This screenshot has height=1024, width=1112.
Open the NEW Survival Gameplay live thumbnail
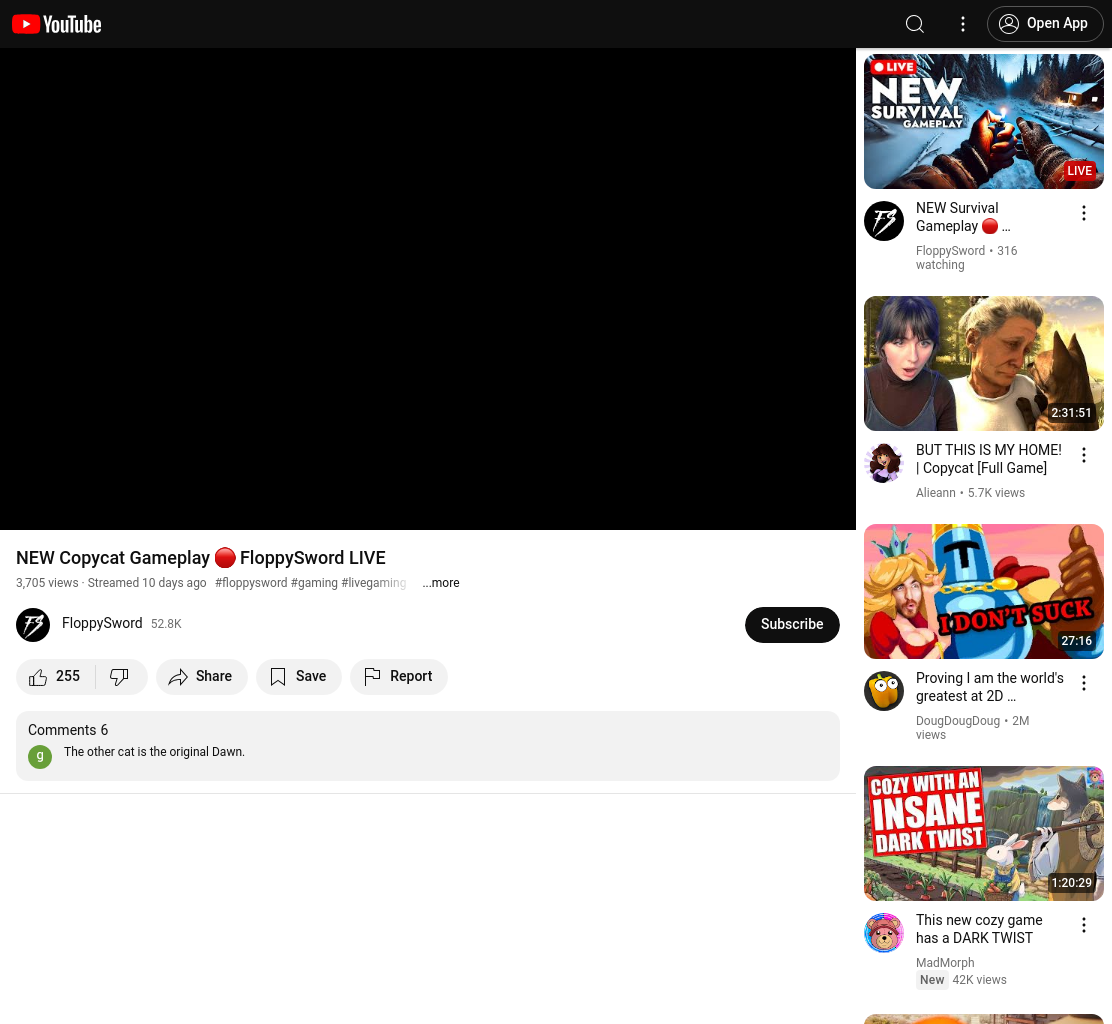pos(984,121)
